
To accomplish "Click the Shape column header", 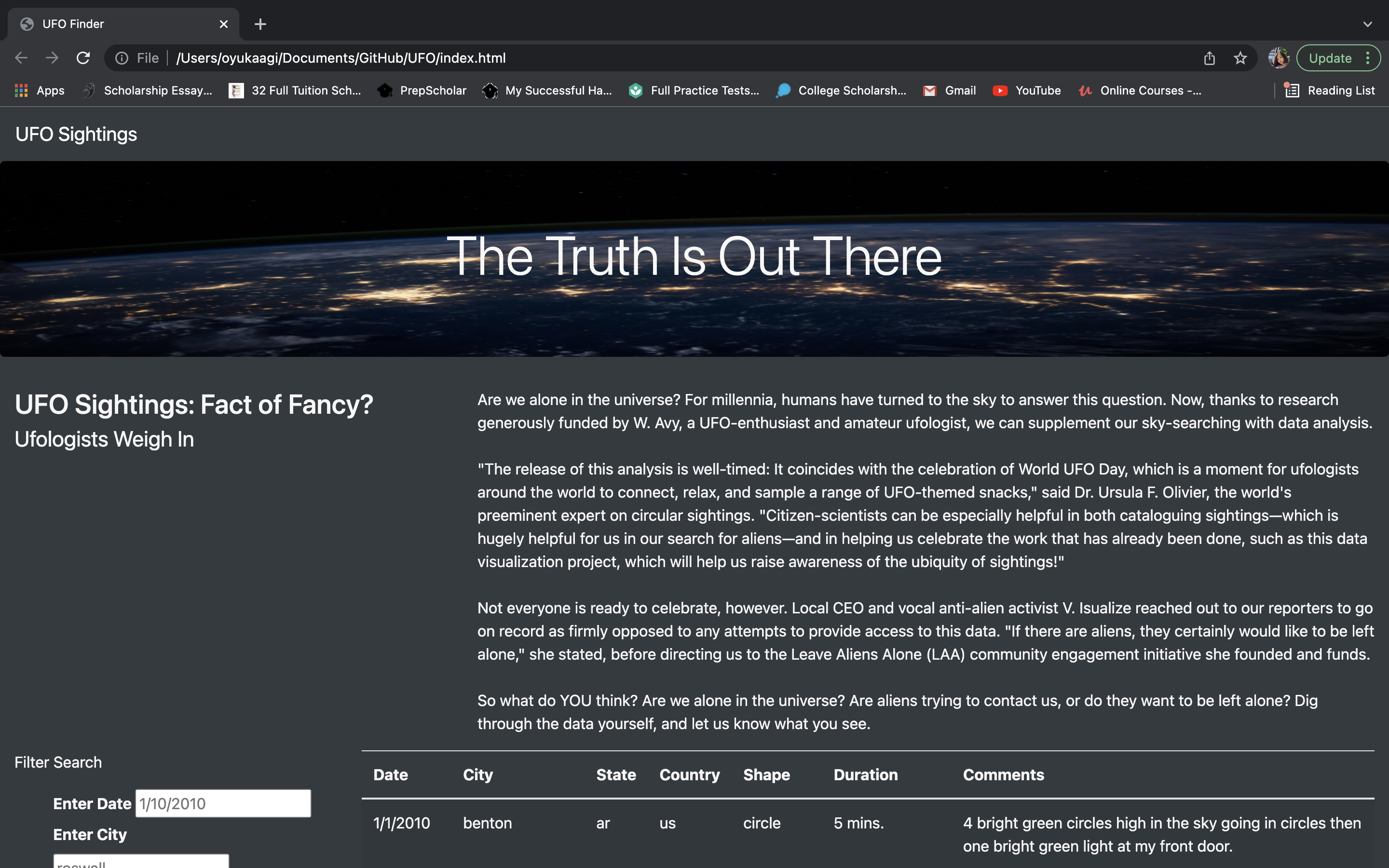I will tap(766, 774).
